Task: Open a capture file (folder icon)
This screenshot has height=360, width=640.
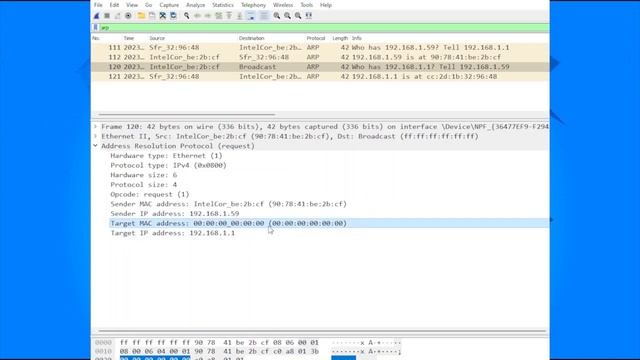Action: point(141,16)
